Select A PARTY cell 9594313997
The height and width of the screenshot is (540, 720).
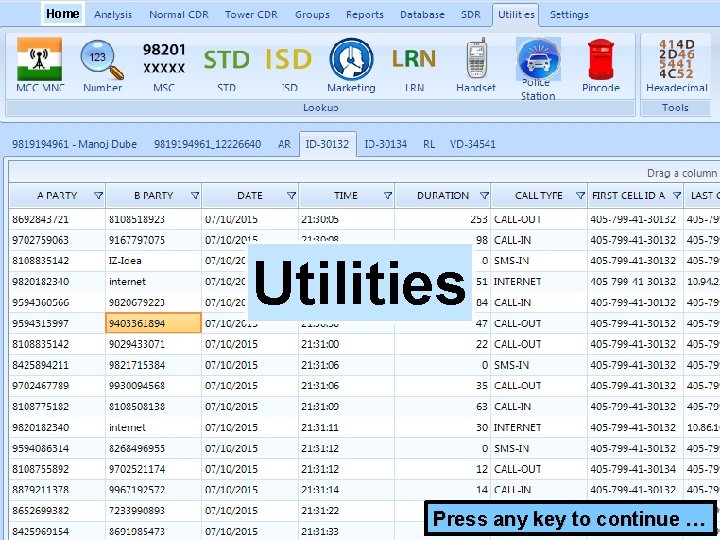click(57, 323)
